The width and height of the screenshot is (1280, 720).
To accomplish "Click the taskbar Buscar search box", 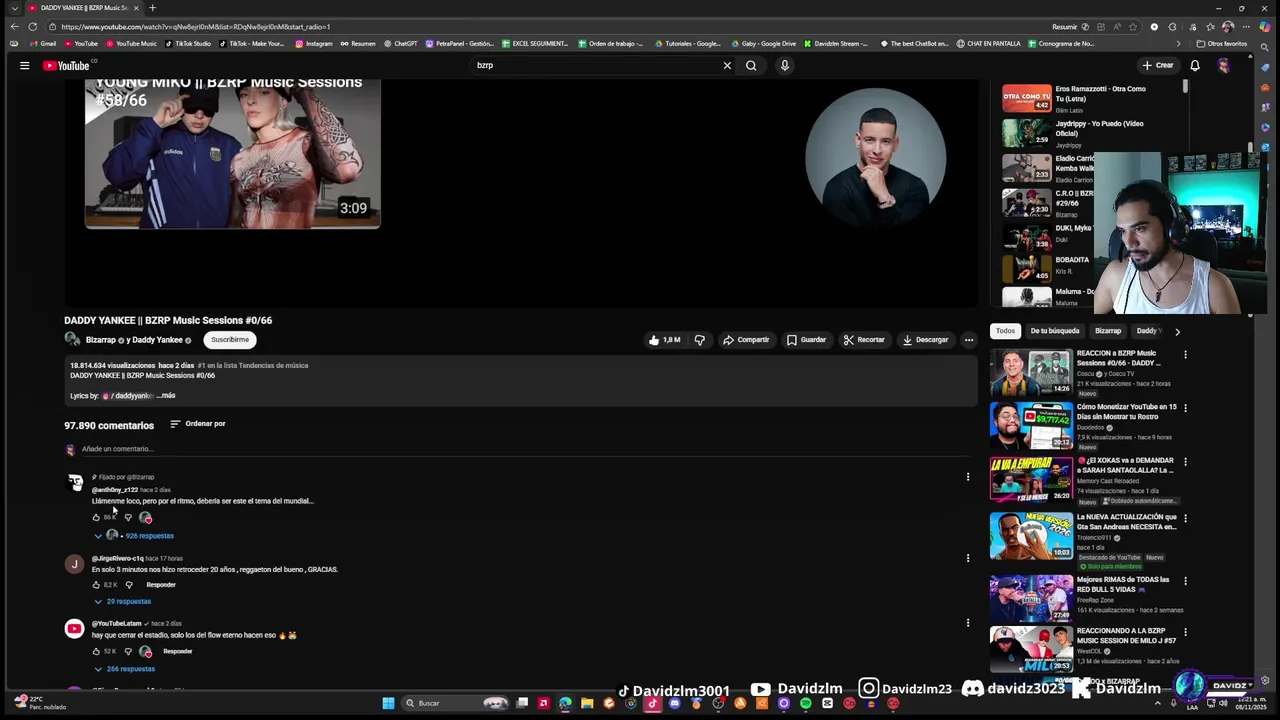I will pyautogui.click(x=455, y=703).
